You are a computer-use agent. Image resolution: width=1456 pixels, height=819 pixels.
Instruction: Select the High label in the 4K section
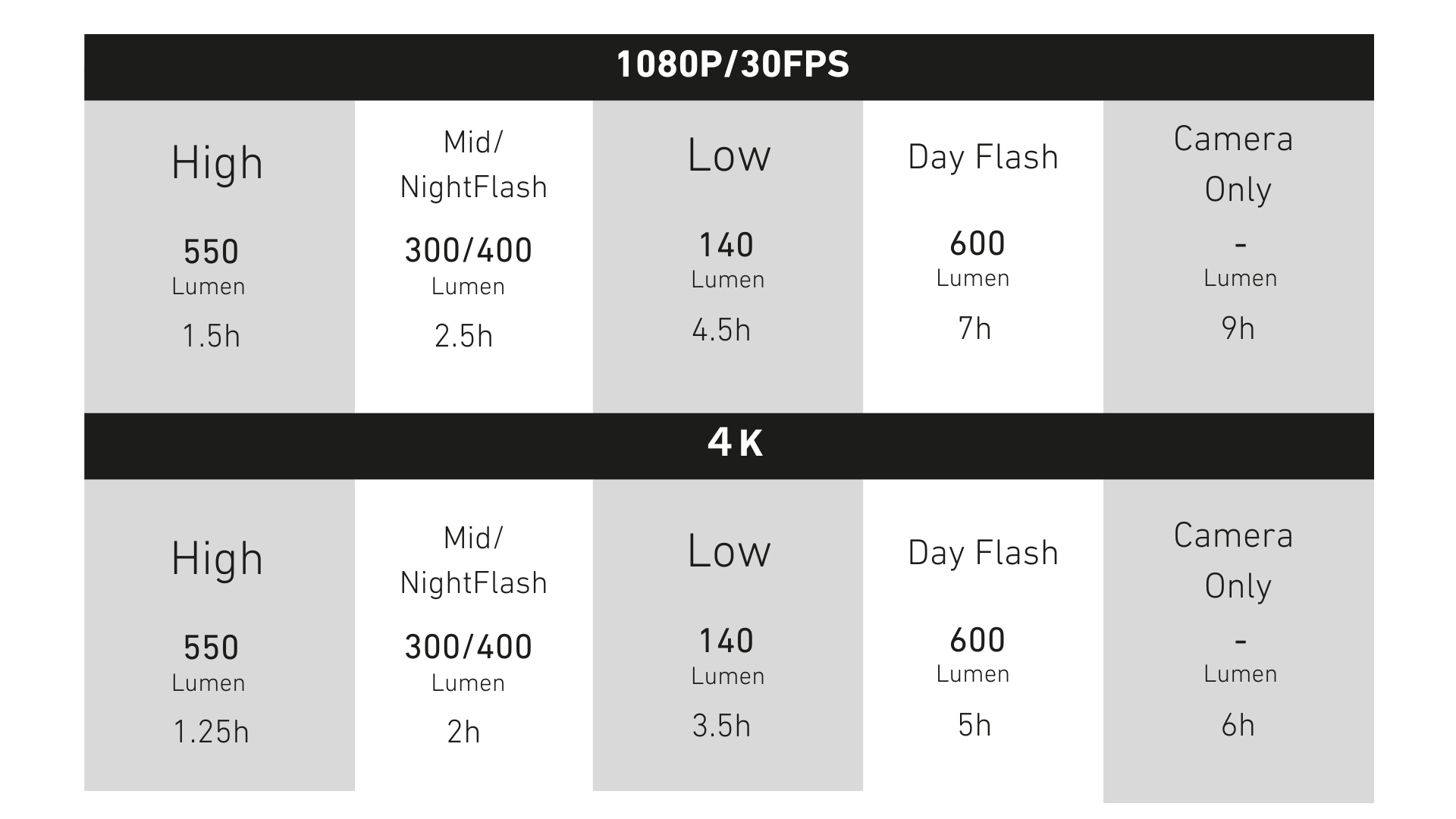(x=218, y=560)
